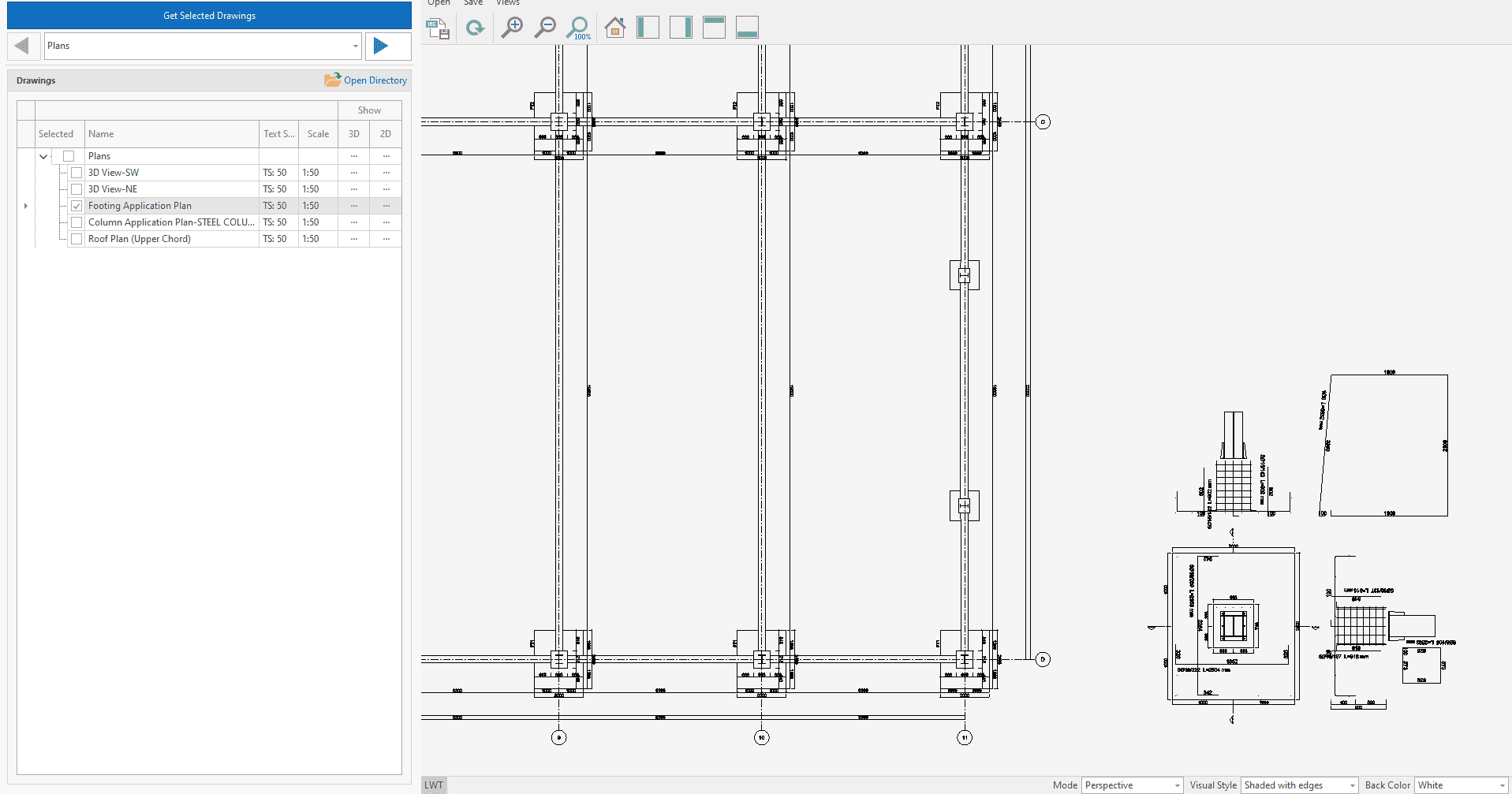Viewport: 1512px width, 794px height.
Task: Click the Get Selected Drawings button
Action: coord(209,16)
